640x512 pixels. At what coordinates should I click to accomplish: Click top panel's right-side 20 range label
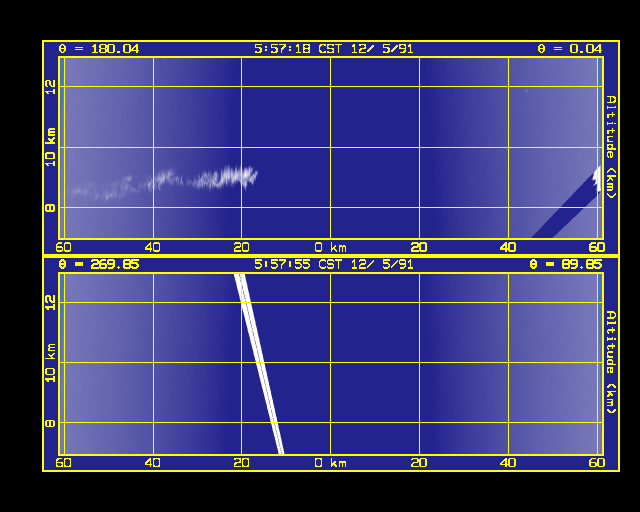(x=419, y=247)
